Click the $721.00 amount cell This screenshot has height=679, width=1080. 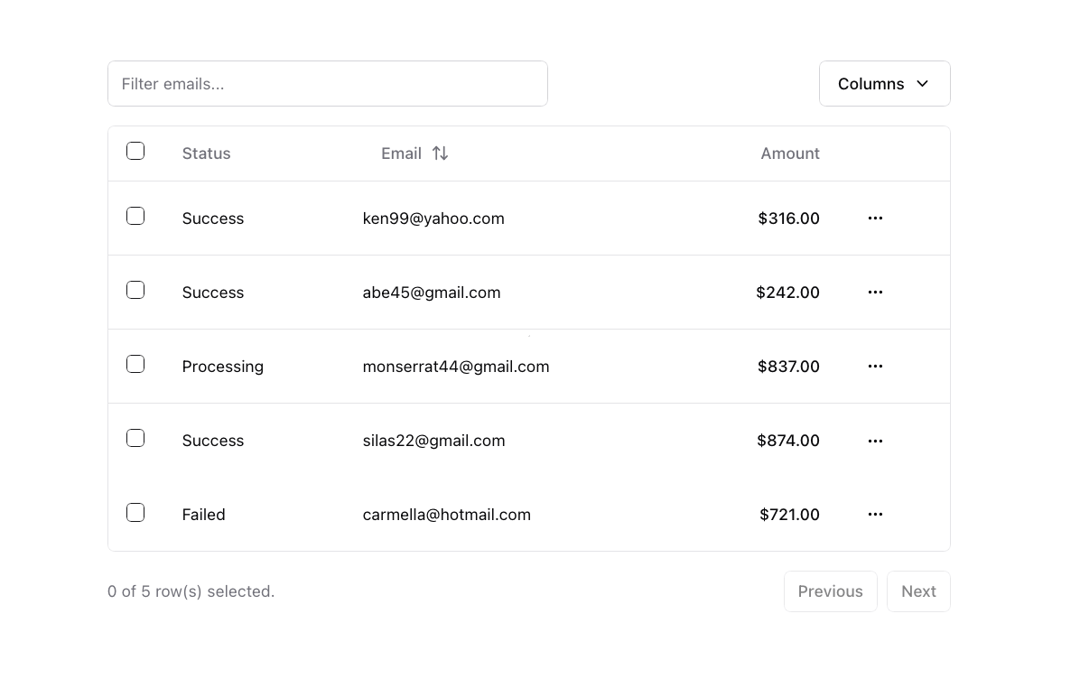tap(789, 514)
